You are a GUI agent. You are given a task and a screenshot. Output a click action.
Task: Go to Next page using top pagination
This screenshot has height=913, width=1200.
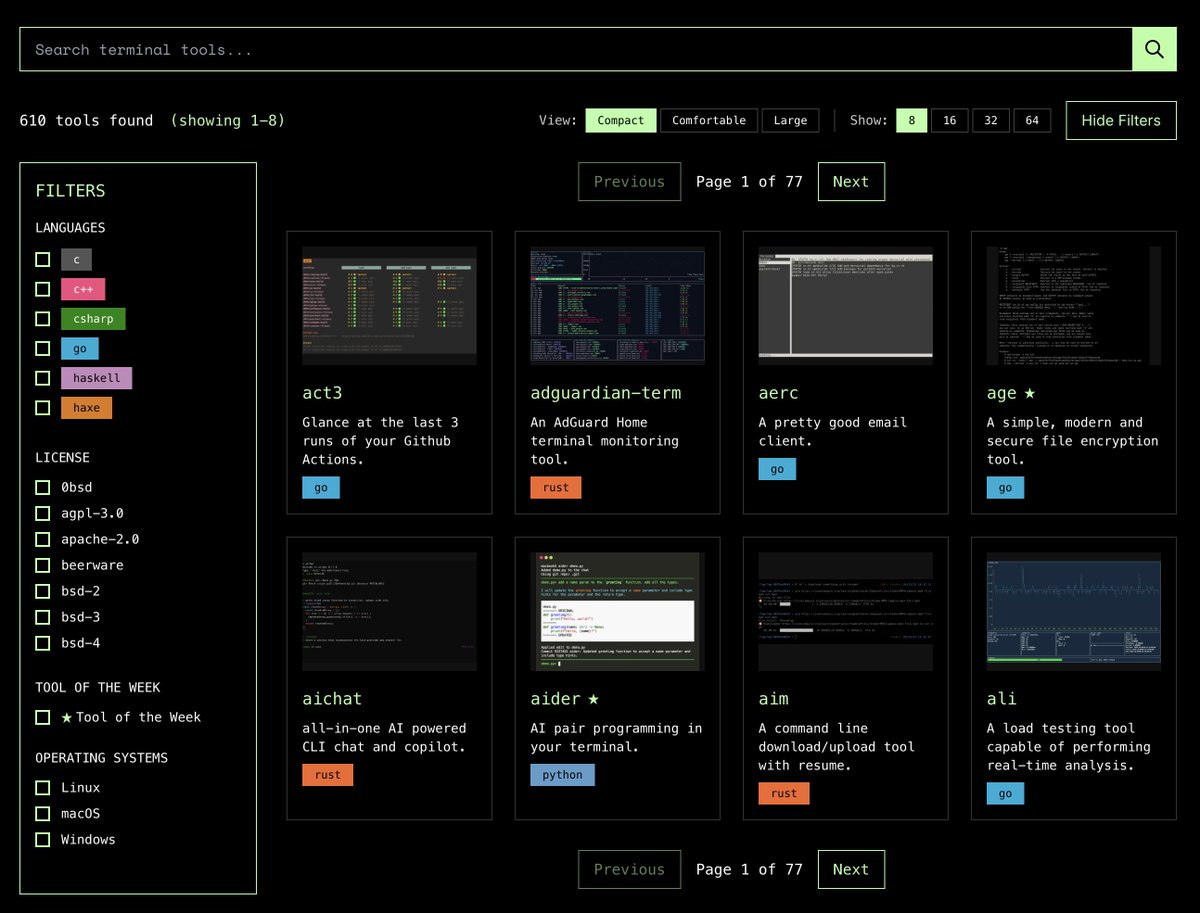(851, 181)
